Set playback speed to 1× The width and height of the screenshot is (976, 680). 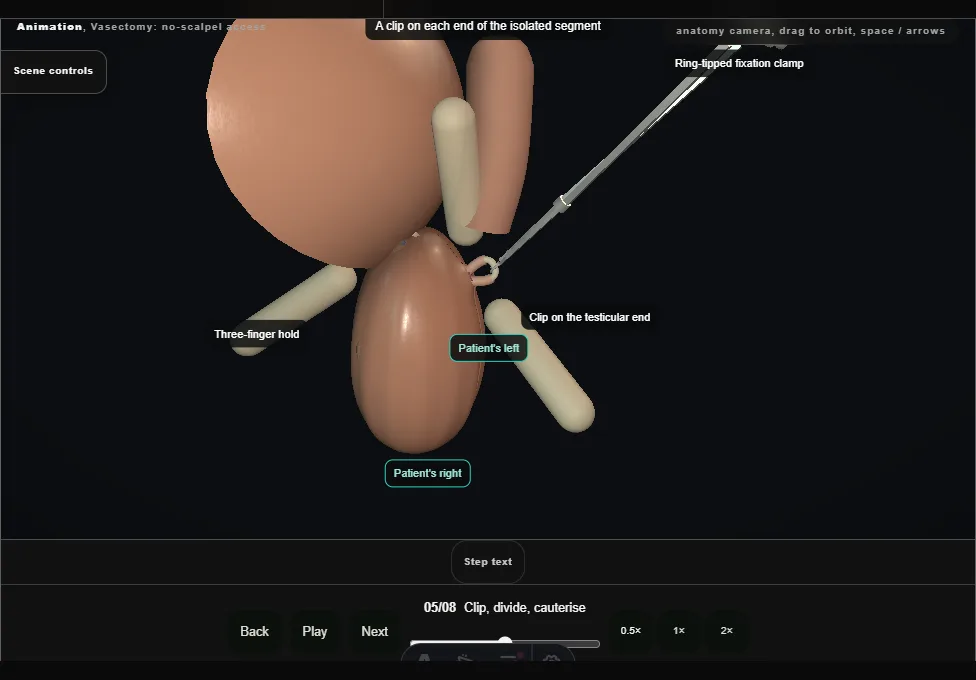[x=679, y=631]
